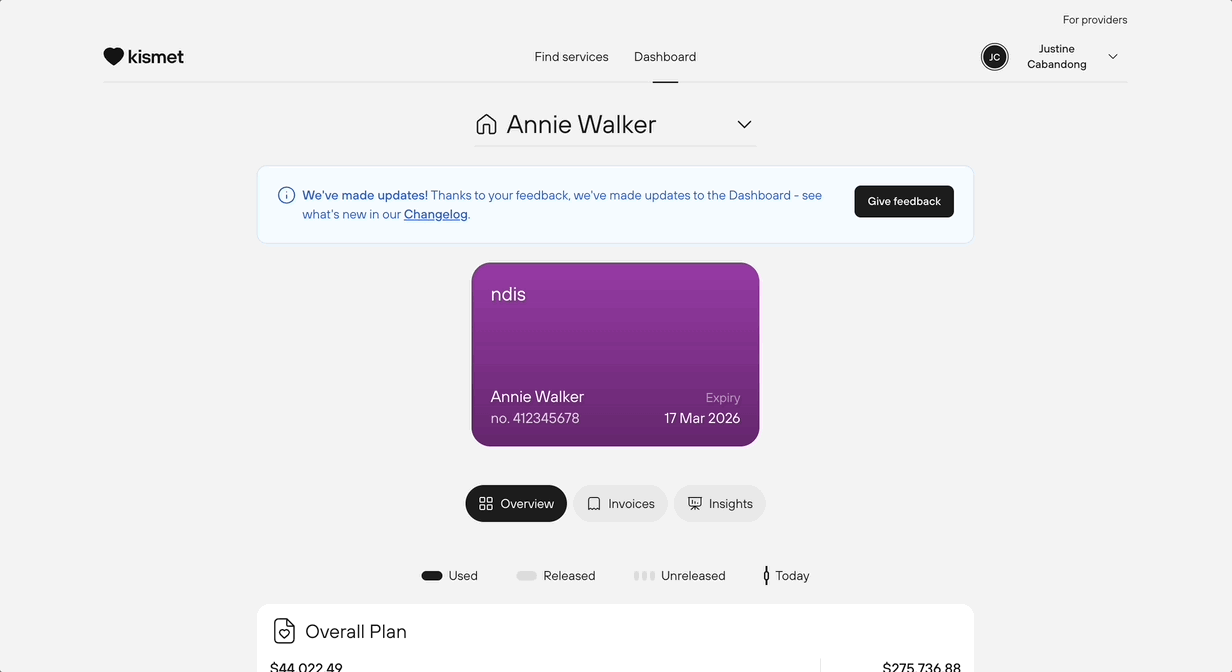1232x672 pixels.
Task: Click the Annie Walker heading
Action: 581,125
